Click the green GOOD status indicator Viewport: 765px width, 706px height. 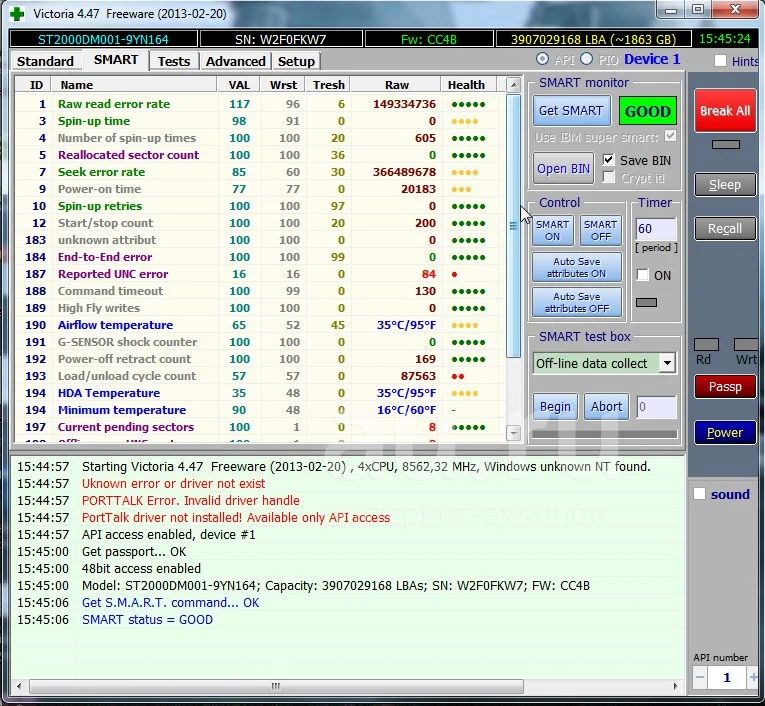coord(647,111)
